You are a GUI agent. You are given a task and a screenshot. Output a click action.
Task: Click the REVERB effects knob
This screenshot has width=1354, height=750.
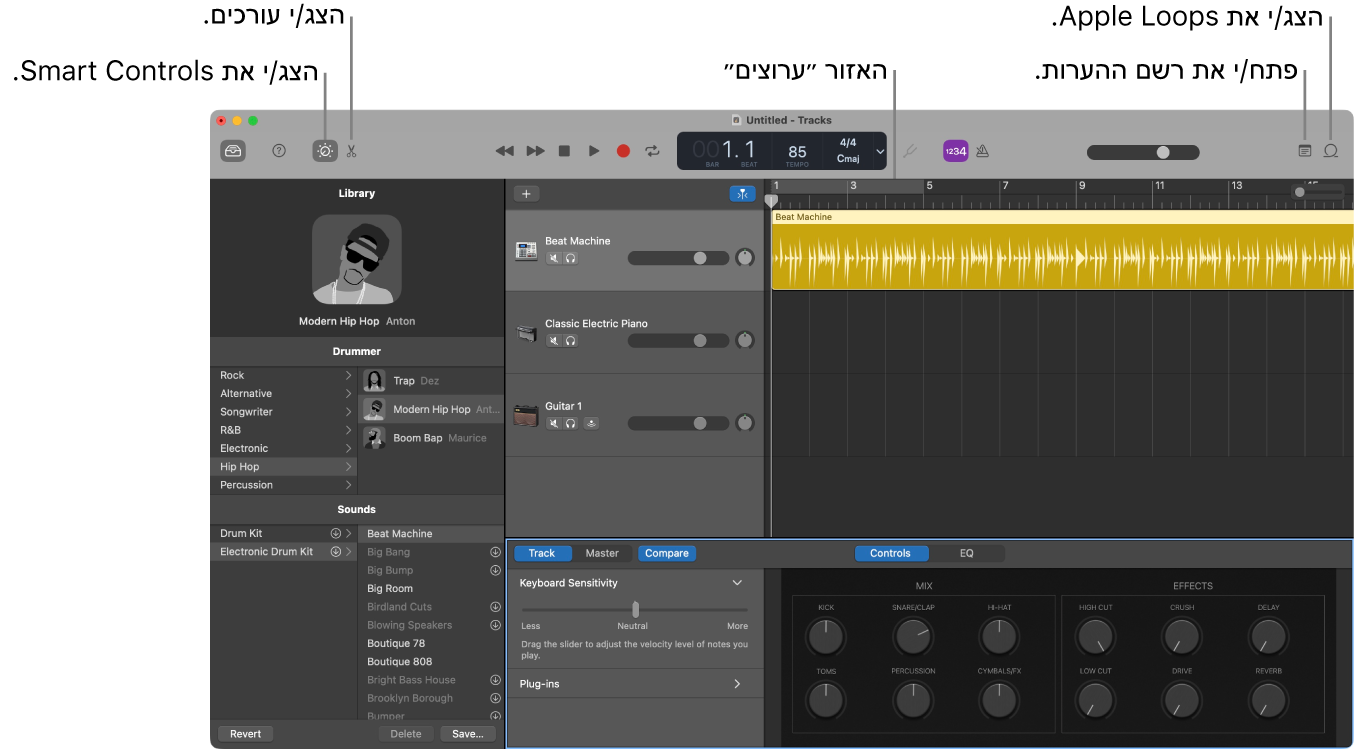pos(1268,700)
